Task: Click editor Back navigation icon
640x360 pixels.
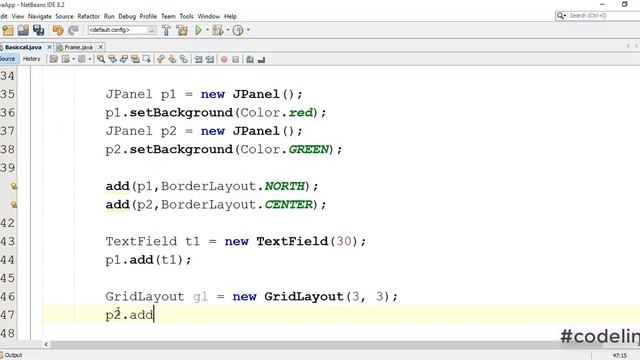Action: pos(66,60)
